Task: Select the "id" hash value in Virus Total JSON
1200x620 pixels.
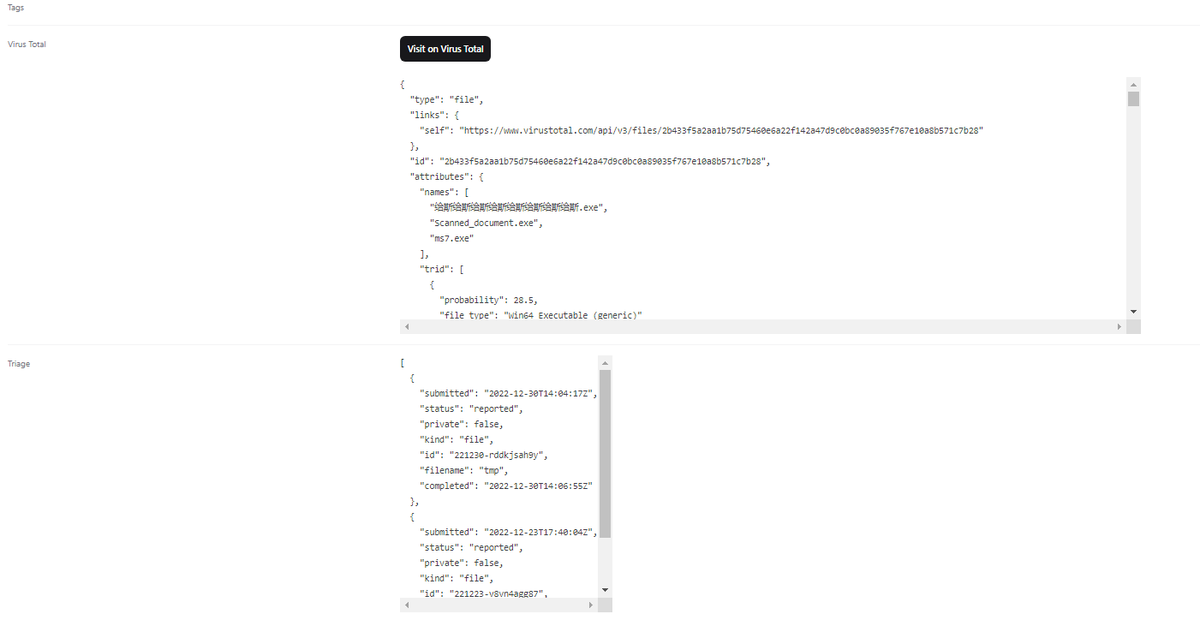Action: click(x=605, y=161)
